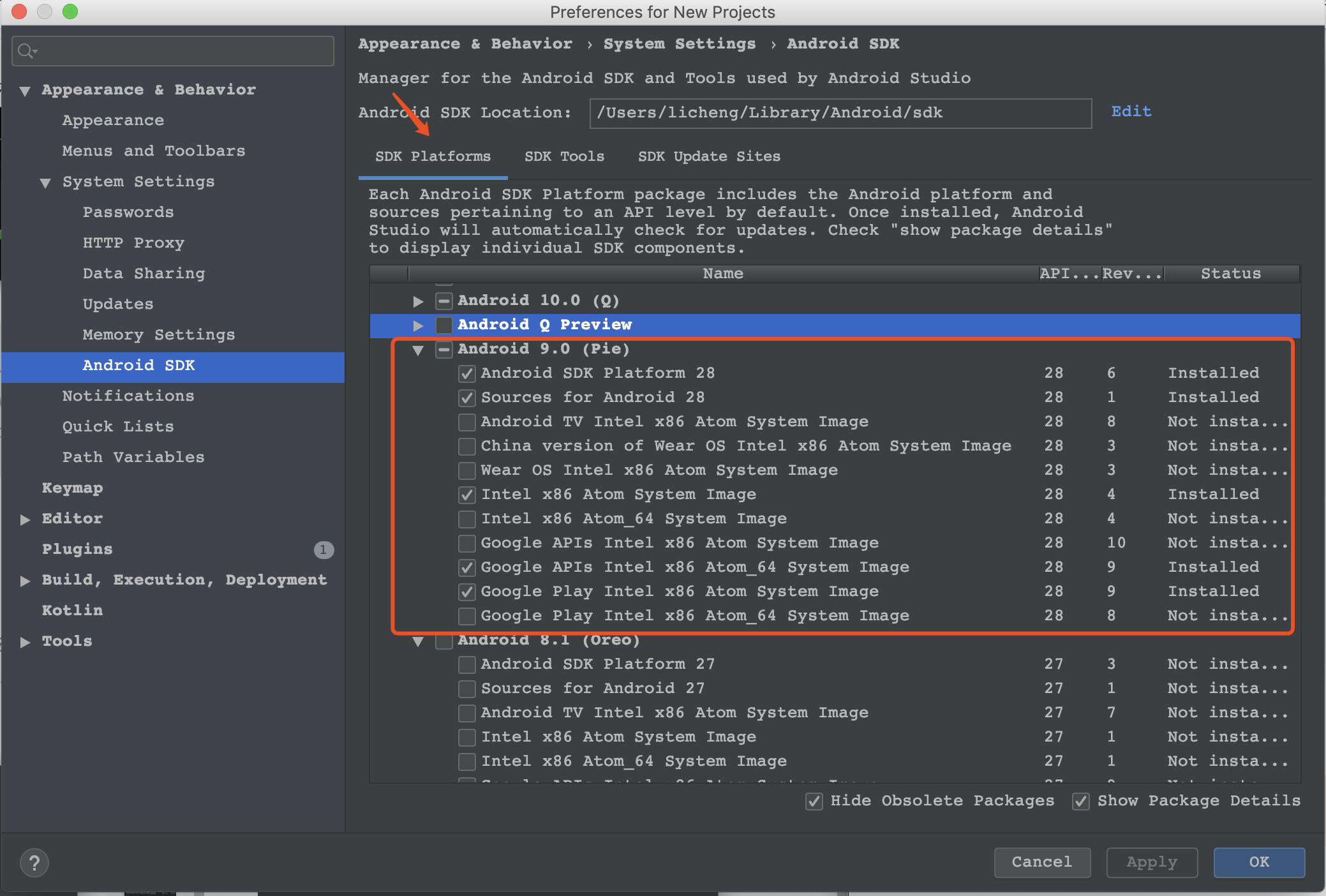The height and width of the screenshot is (896, 1326).
Task: Click the help question mark icon
Action: [34, 863]
